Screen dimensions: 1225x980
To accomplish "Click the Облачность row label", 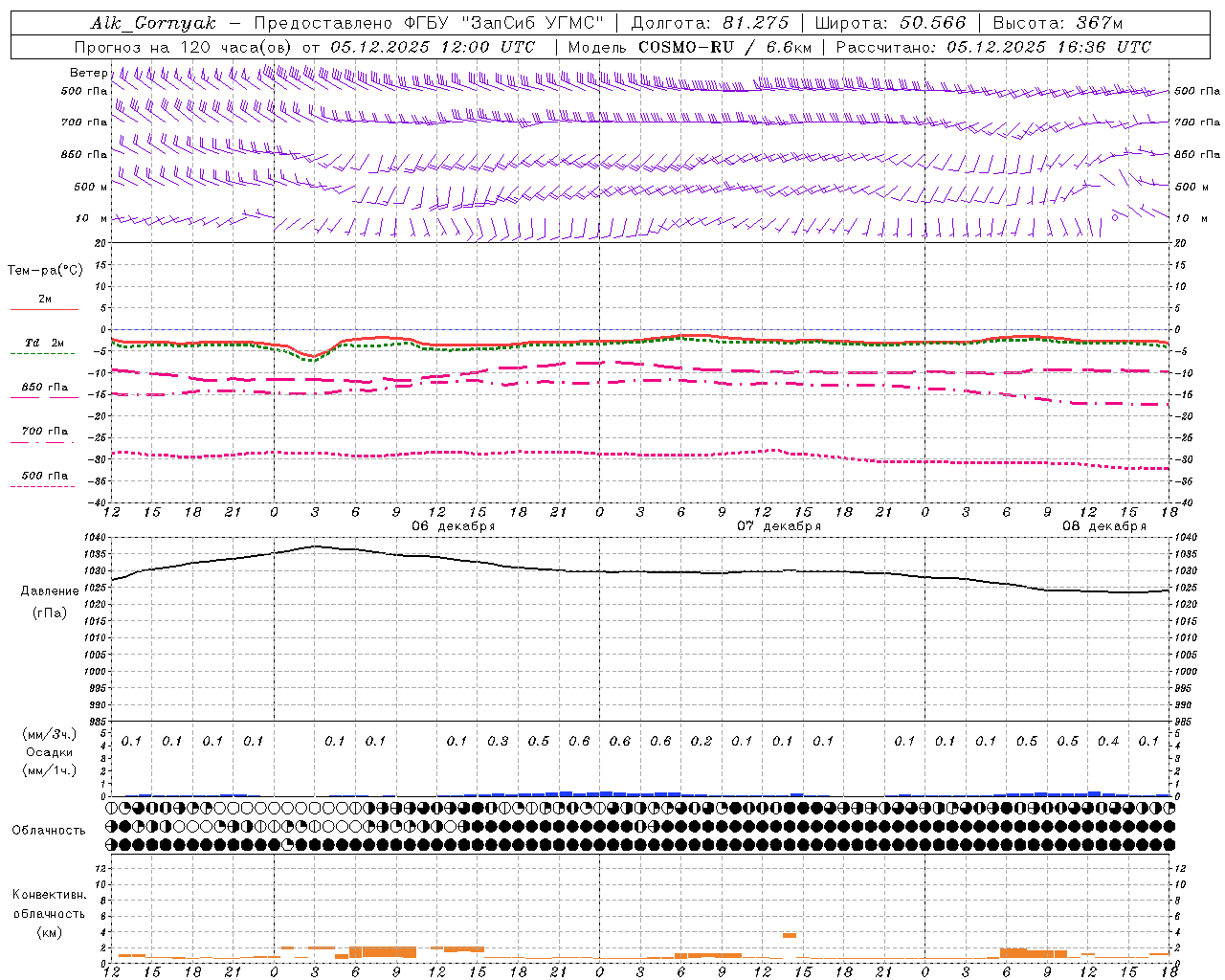I will pos(49,830).
